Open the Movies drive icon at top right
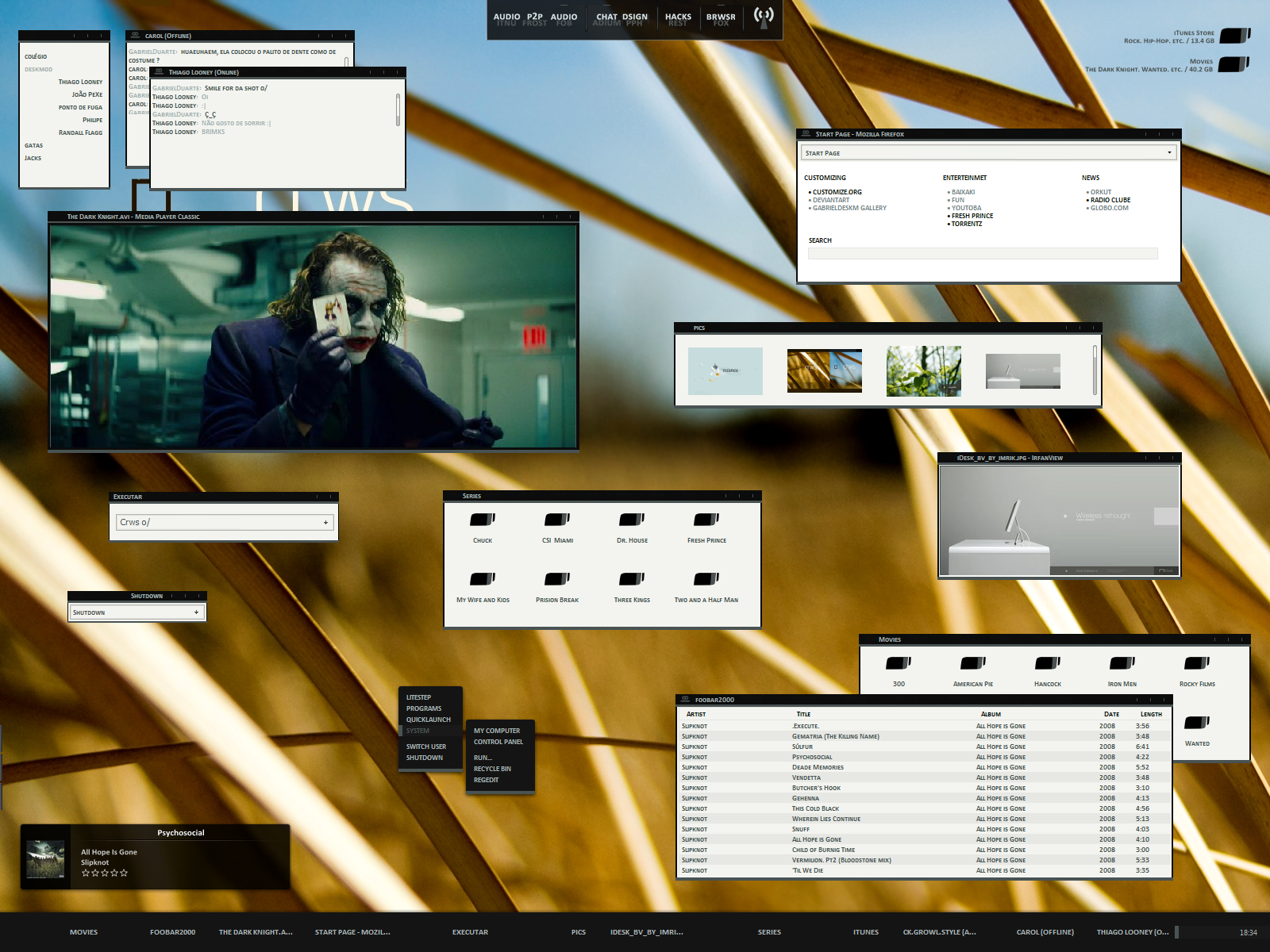1270x952 pixels. [1233, 64]
